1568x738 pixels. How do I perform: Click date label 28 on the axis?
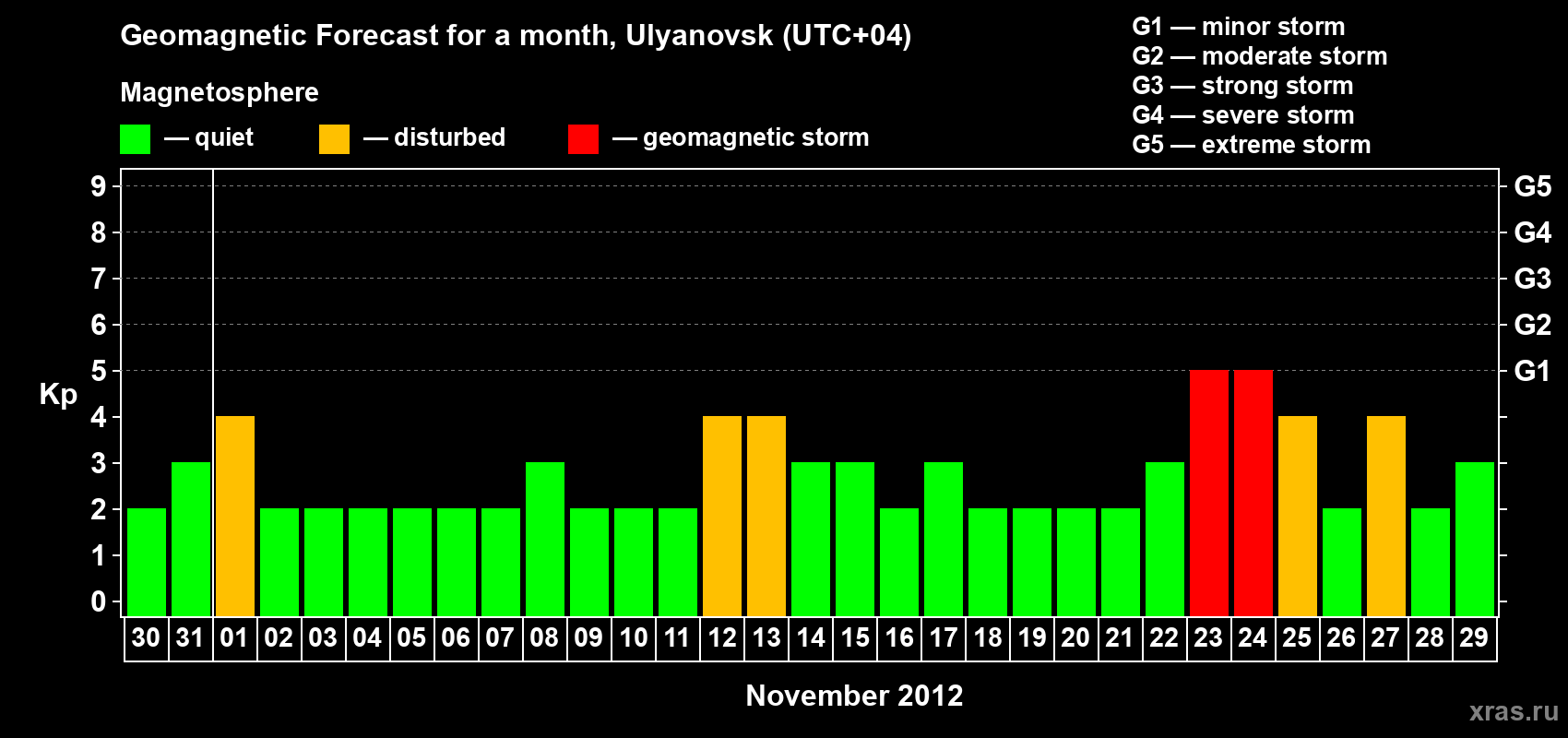pyautogui.click(x=1430, y=638)
